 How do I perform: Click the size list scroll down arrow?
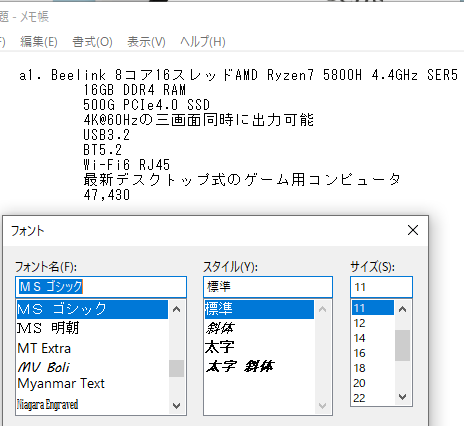tap(402, 397)
